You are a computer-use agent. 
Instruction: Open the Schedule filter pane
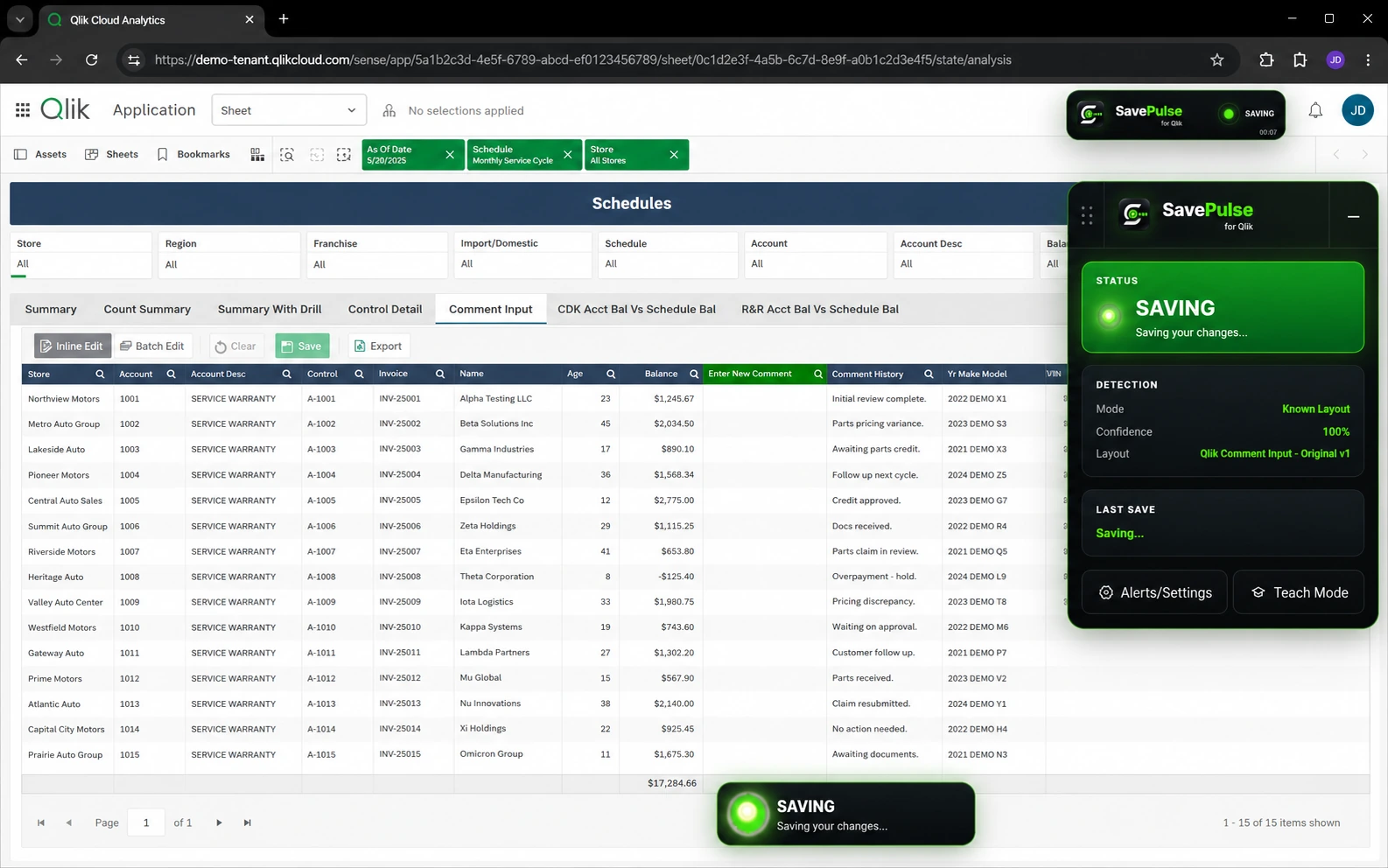click(668, 255)
